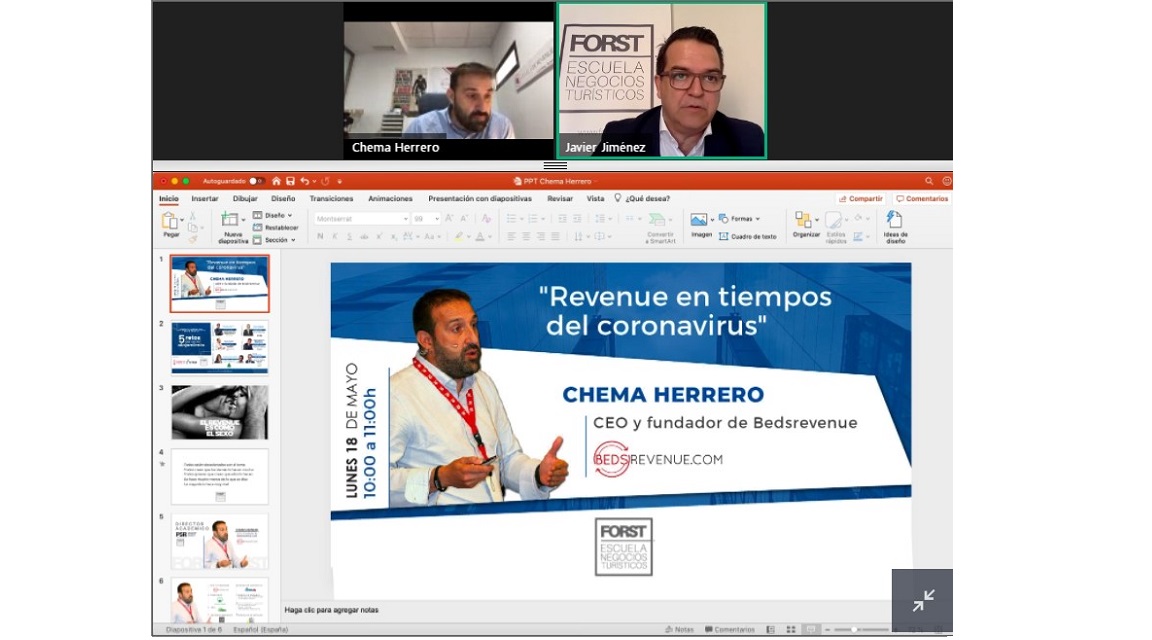1152x640 pixels.
Task: Apply italic with the K icon
Action: pyautogui.click(x=335, y=237)
